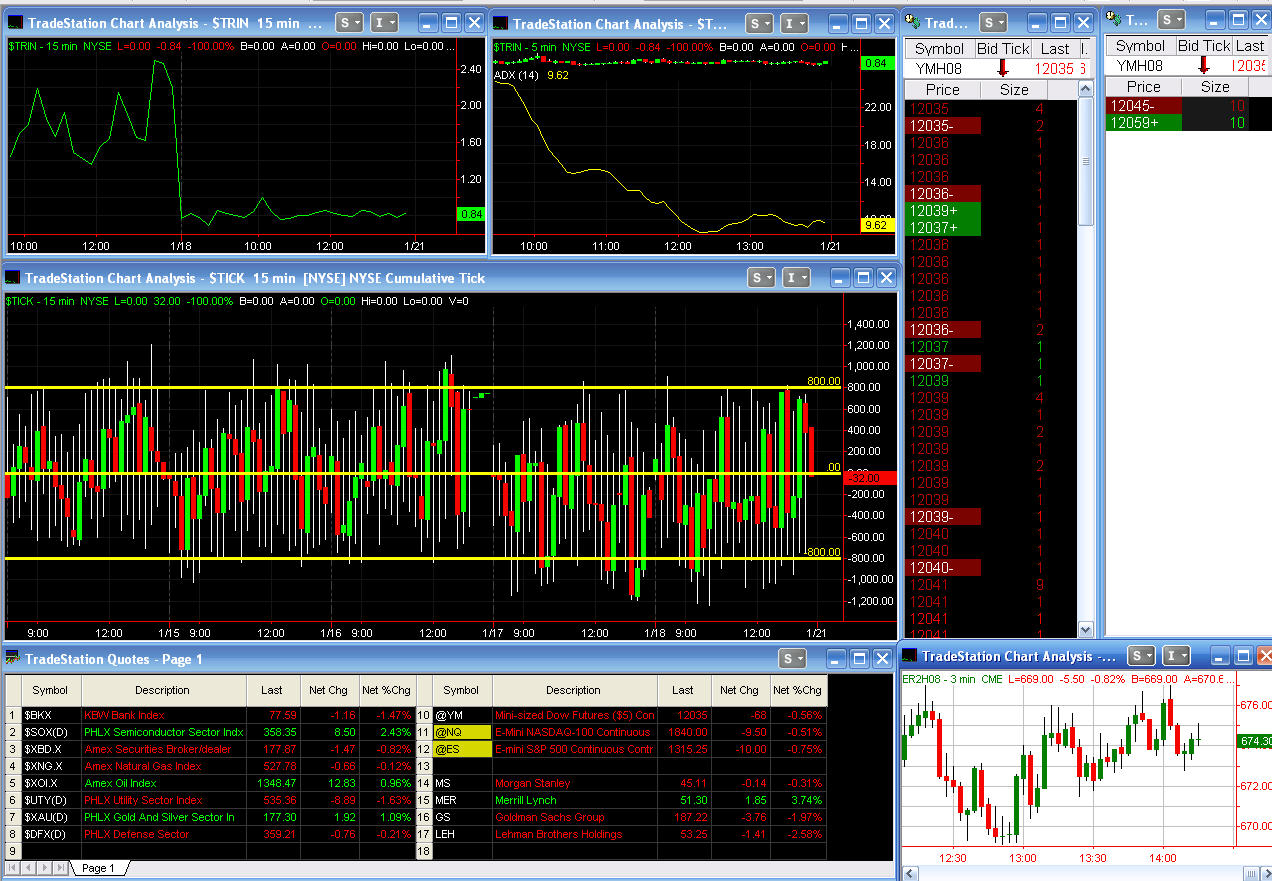Viewport: 1272px width, 881px height.
Task: Click the Quotes window title bar icon
Action: coord(13,658)
